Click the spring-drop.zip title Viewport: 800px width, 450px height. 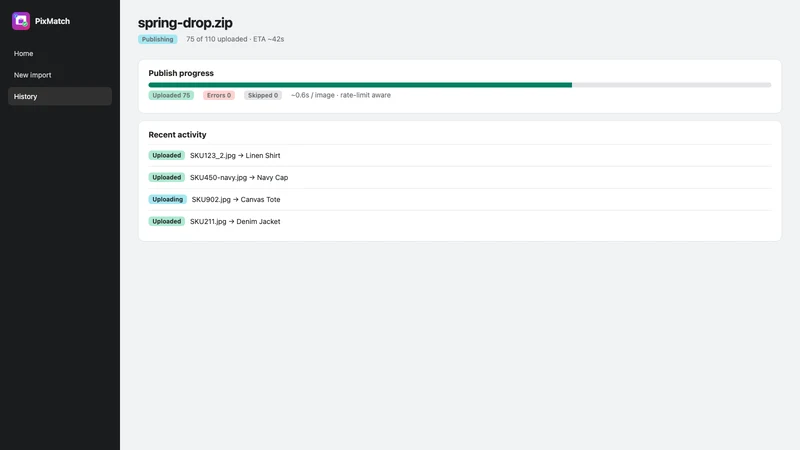pyautogui.click(x=185, y=23)
